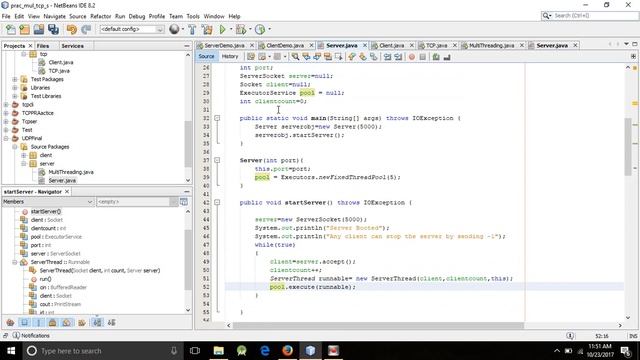The image size is (640, 360).
Task: Open the Navigate menu
Action: (x=54, y=16)
